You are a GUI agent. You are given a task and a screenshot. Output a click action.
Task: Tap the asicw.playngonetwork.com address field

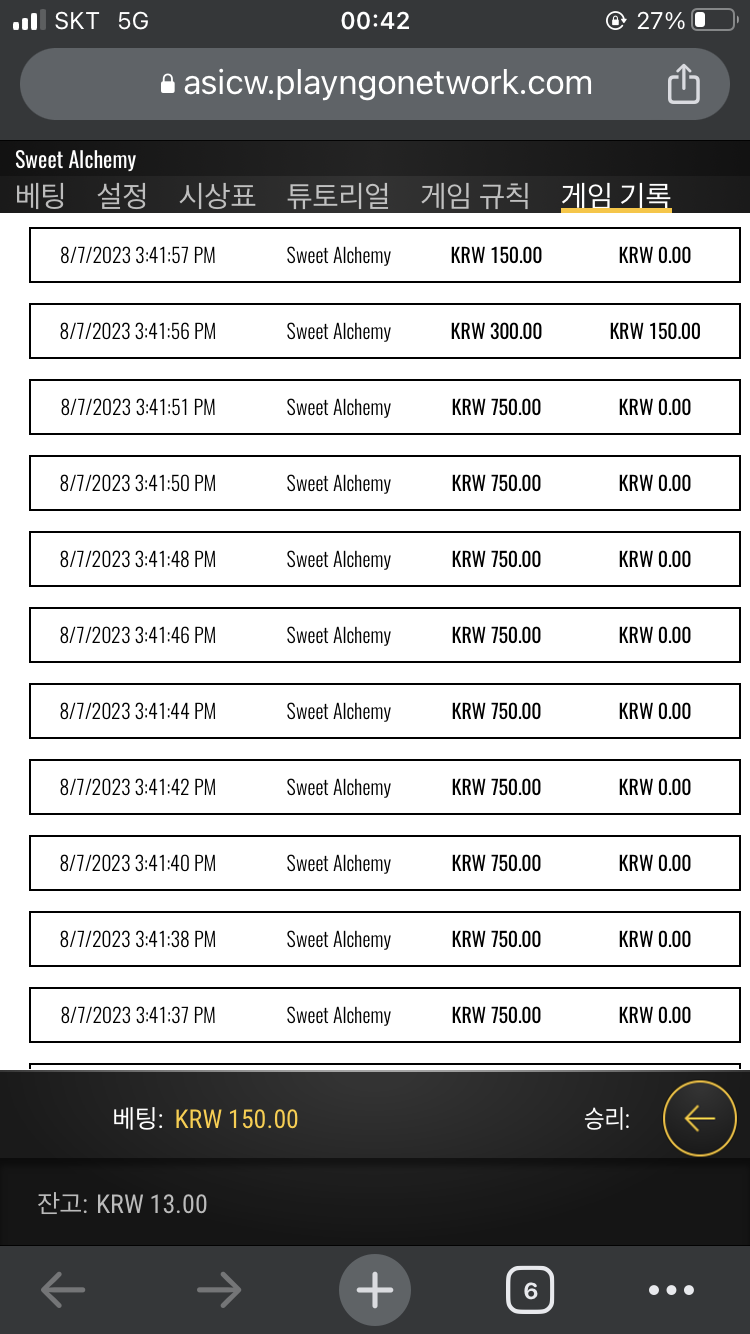coord(375,84)
